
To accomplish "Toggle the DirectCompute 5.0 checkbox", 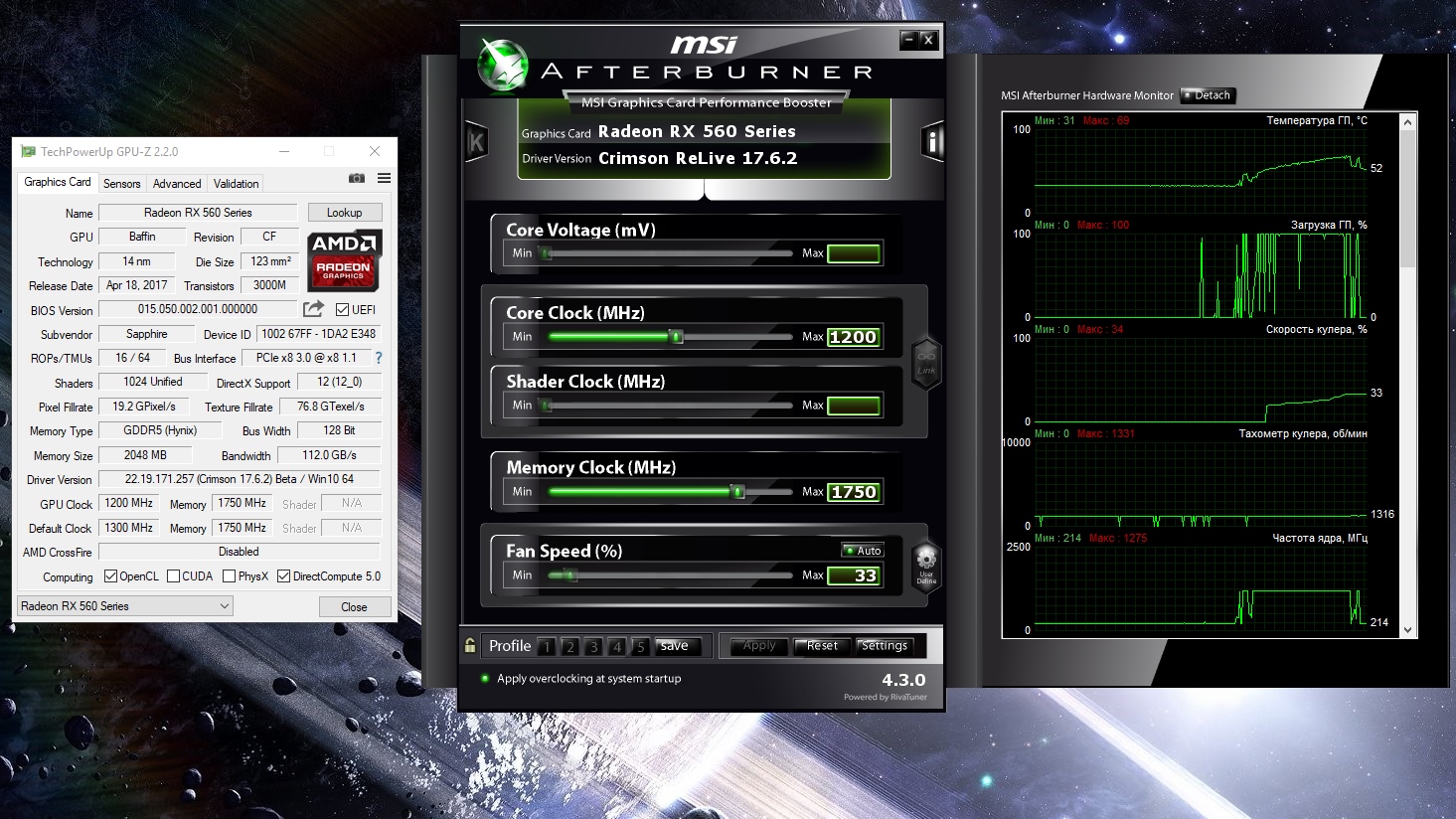I will [283, 576].
